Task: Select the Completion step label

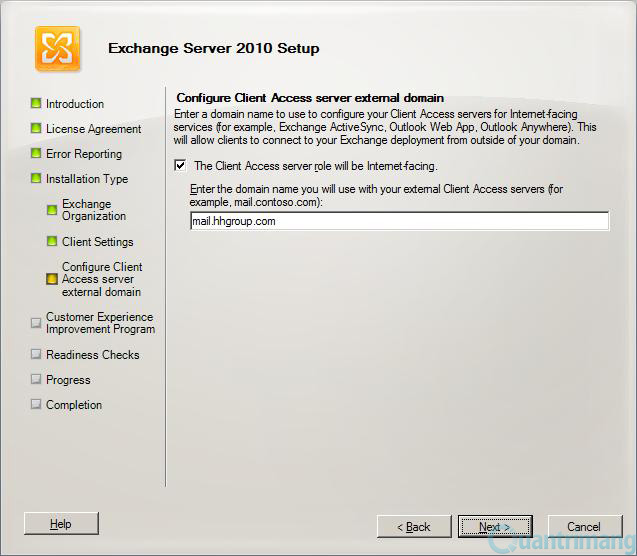Action: [x=74, y=405]
